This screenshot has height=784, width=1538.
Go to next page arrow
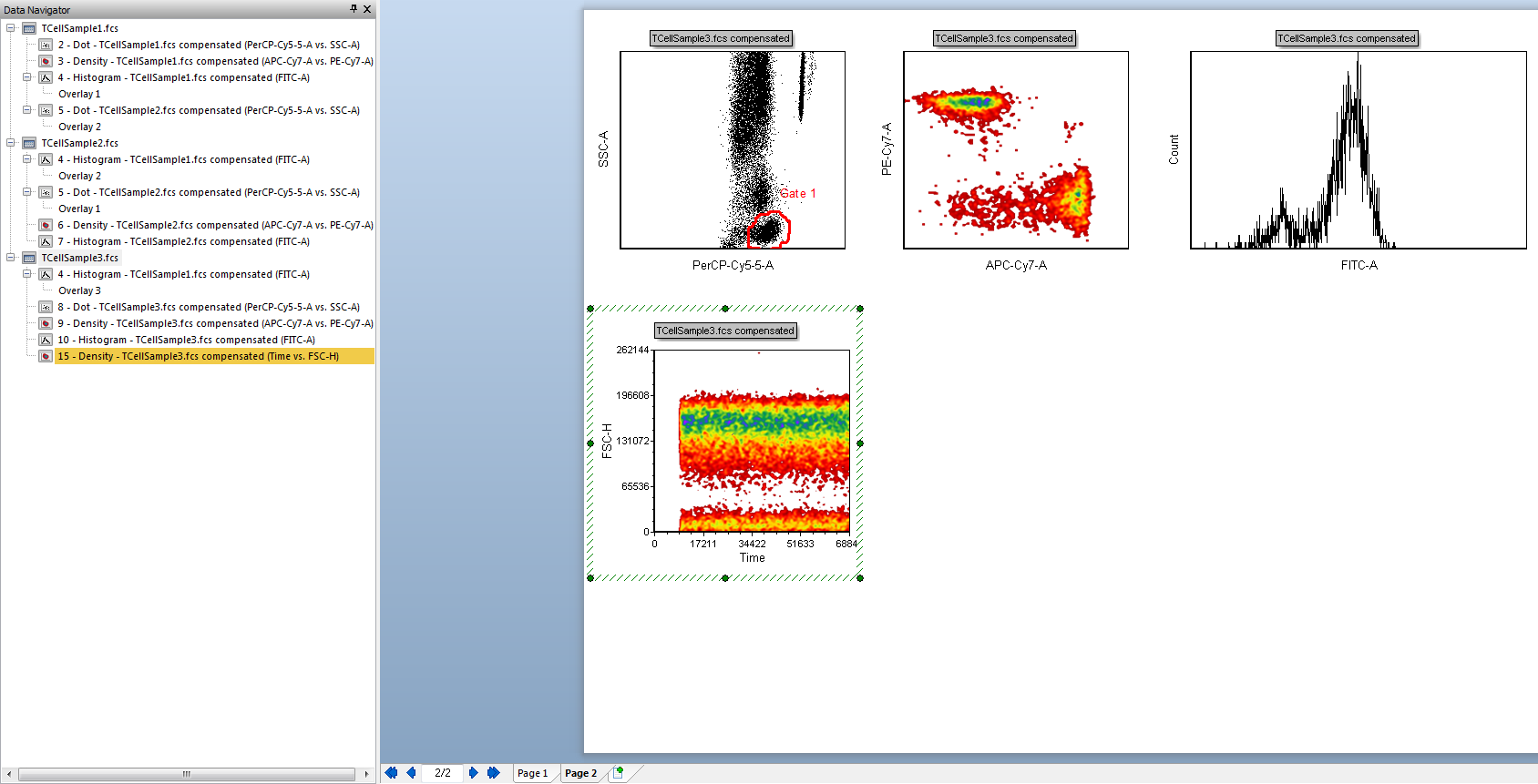(x=473, y=773)
